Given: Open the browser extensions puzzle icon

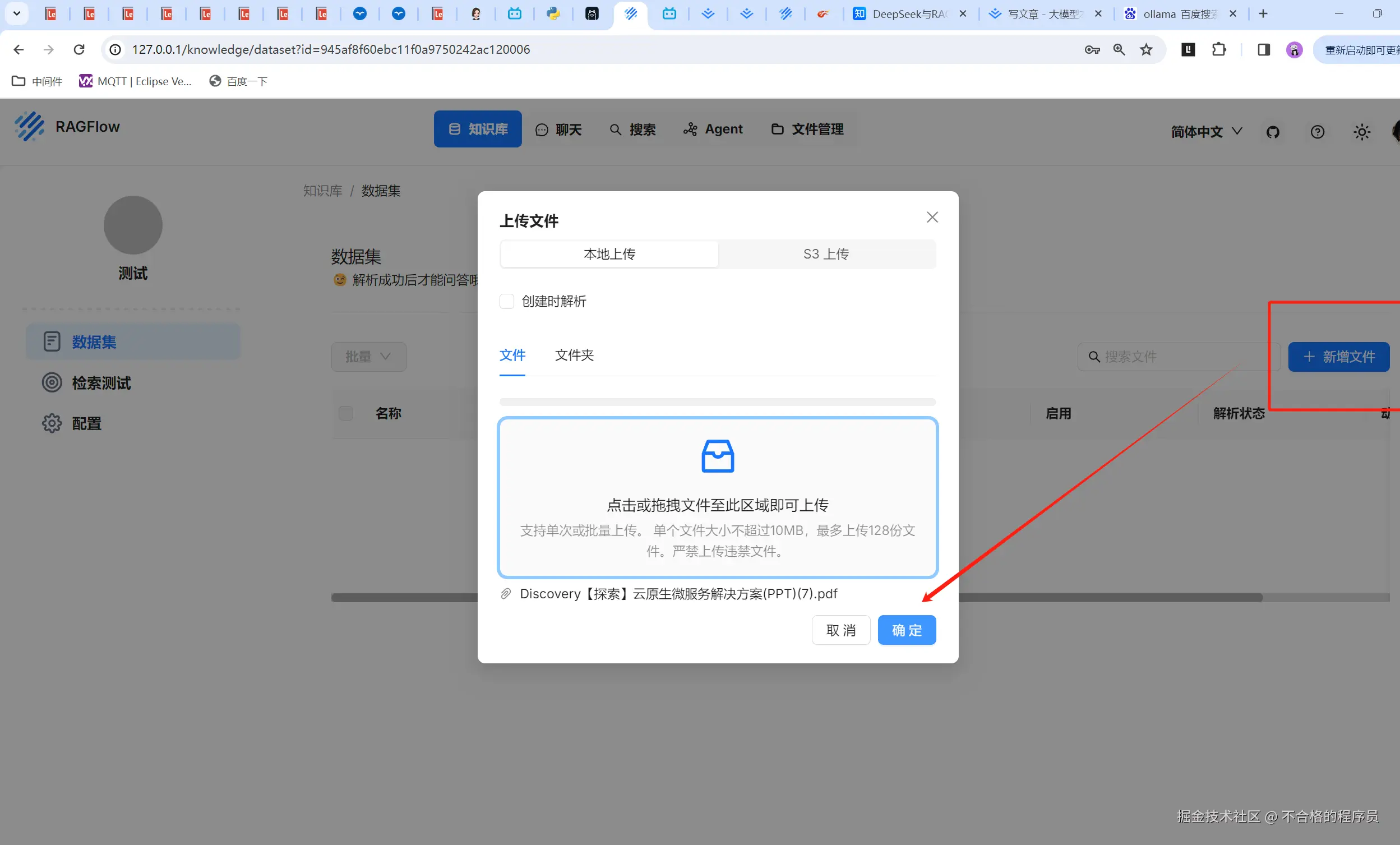Looking at the screenshot, I should 1218,50.
